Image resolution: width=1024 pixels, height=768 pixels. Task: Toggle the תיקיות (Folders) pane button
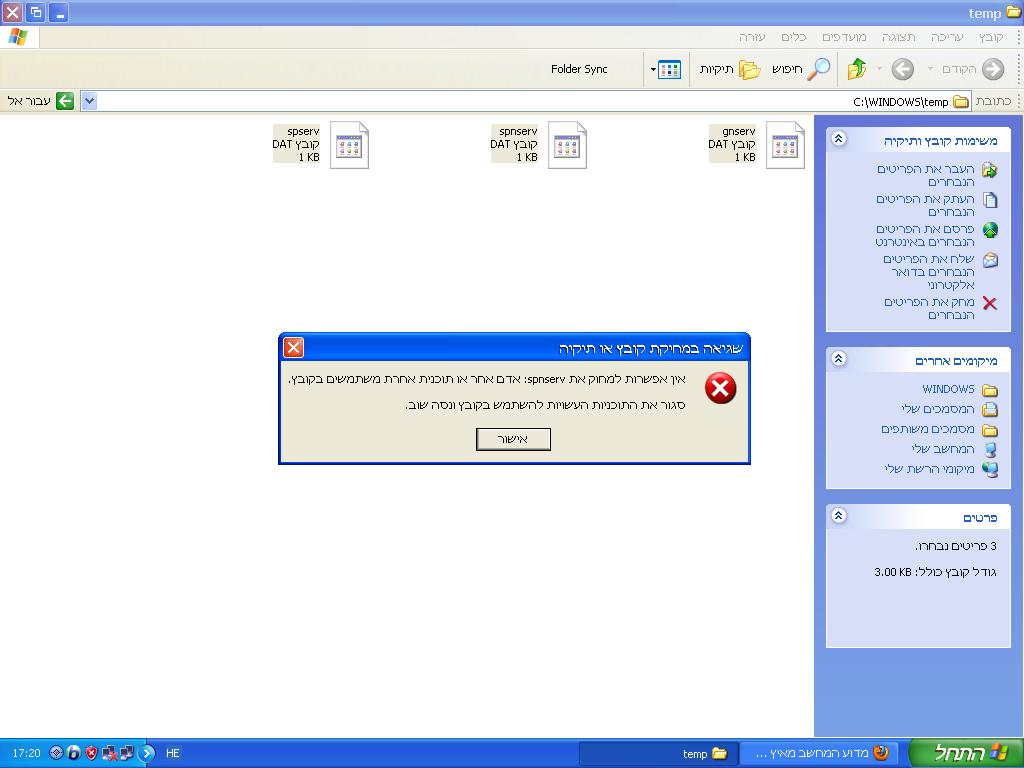[x=730, y=69]
